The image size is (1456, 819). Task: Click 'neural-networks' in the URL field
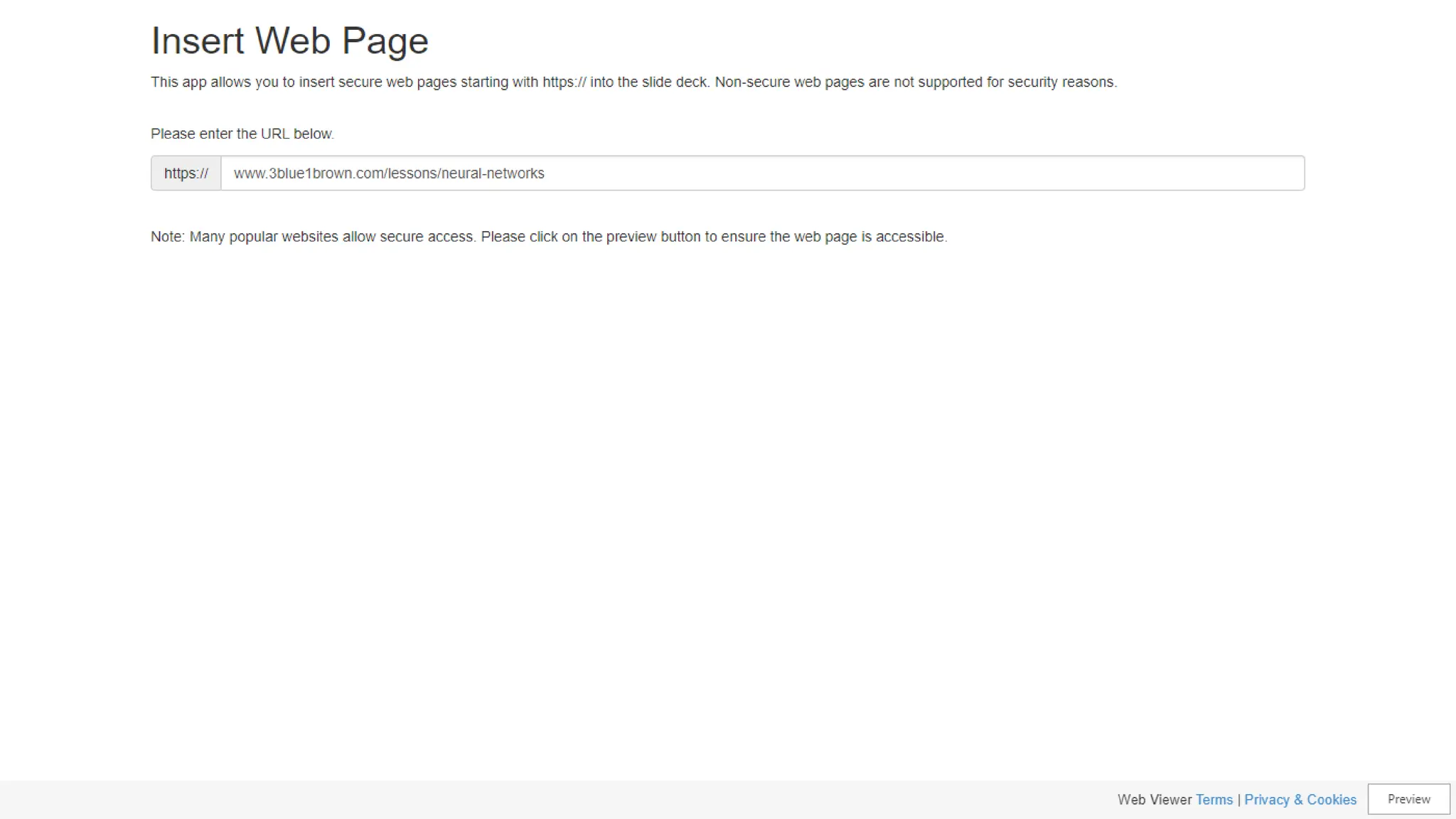point(493,173)
